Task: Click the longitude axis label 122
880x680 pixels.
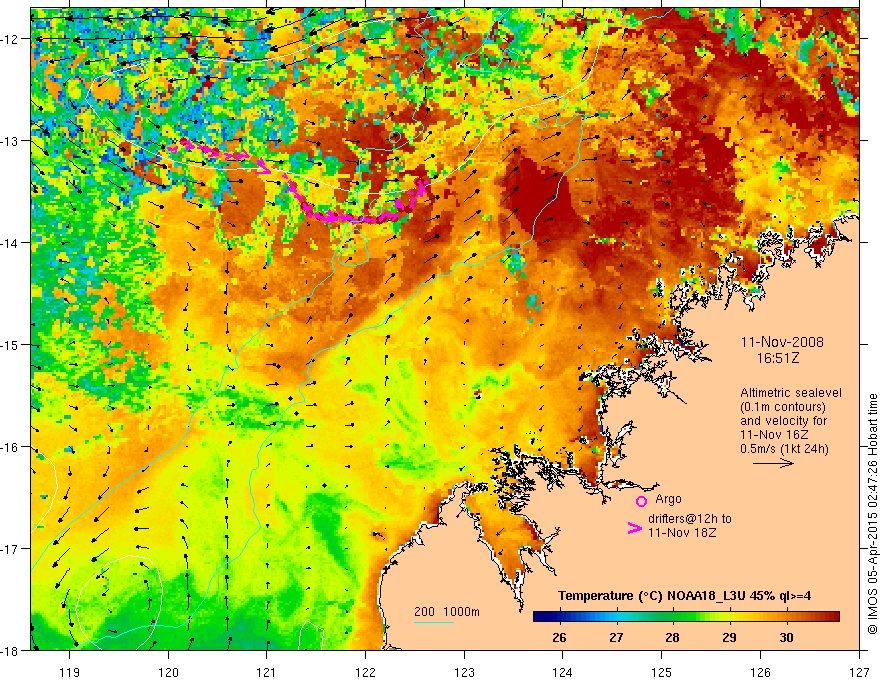Action: tap(365, 673)
